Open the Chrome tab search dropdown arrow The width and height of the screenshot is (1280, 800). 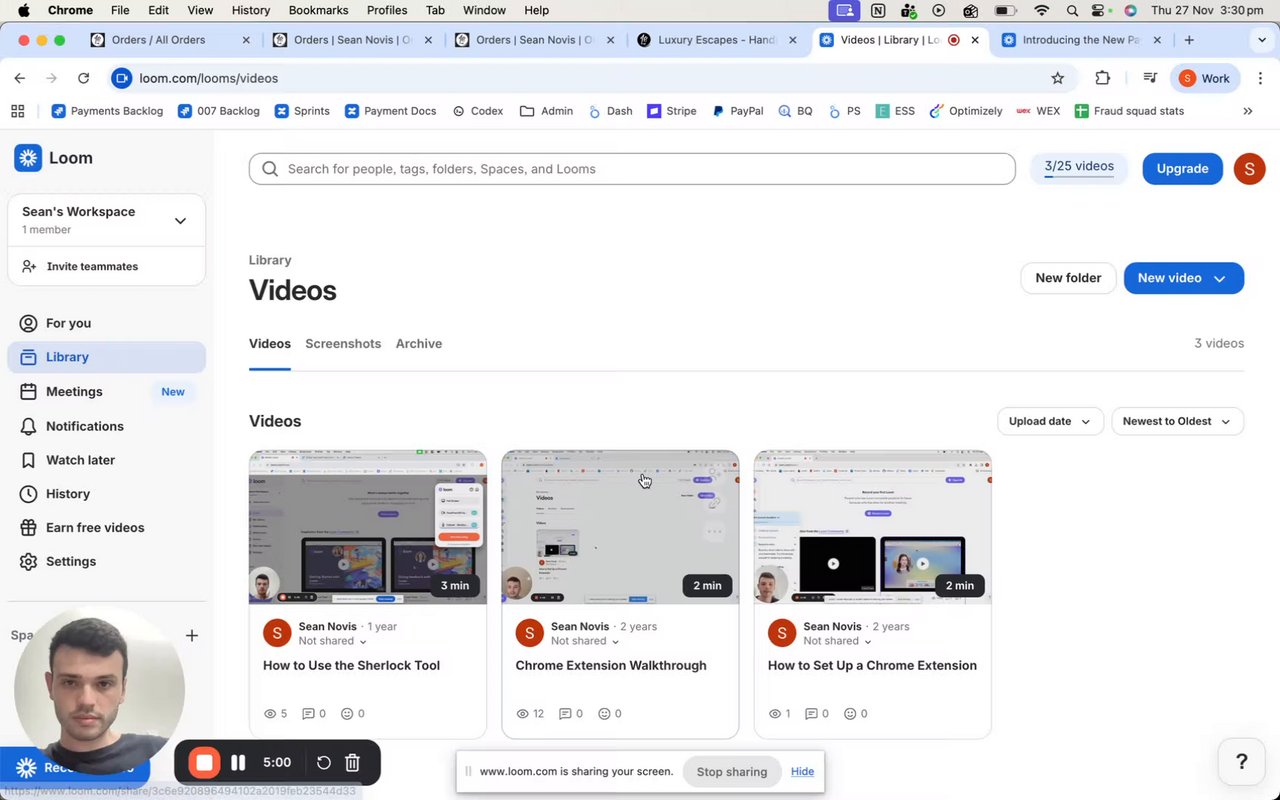pos(1261,40)
